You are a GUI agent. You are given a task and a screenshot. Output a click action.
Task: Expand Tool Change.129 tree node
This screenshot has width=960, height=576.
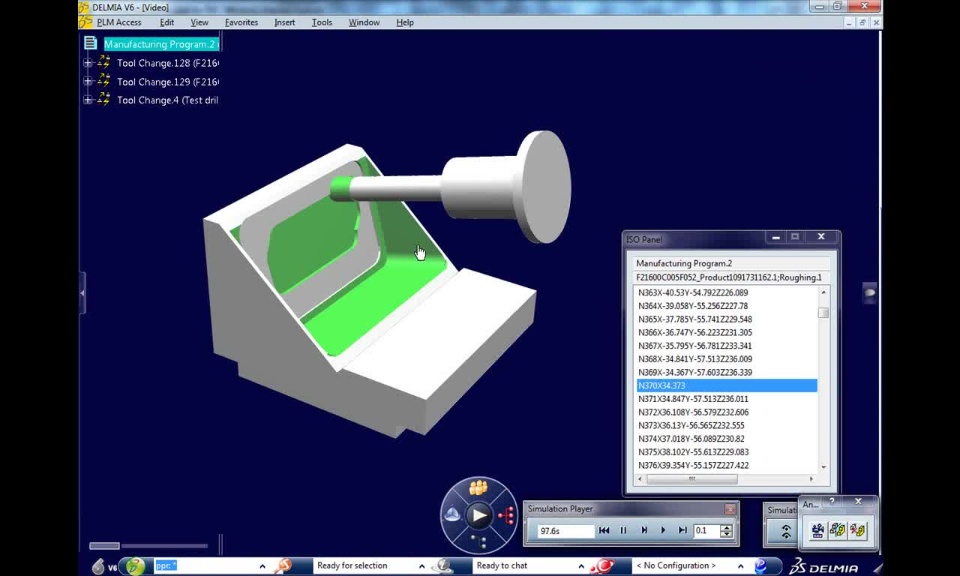click(x=88, y=81)
